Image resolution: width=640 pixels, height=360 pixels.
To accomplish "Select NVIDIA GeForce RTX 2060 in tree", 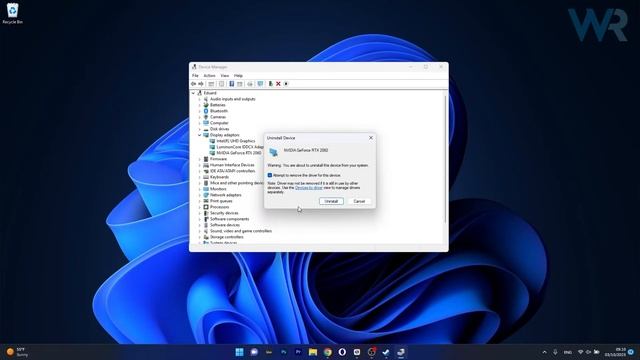I will pos(239,153).
